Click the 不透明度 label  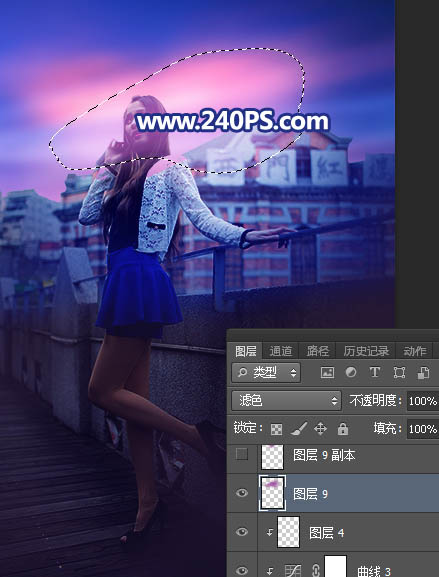tap(374, 401)
